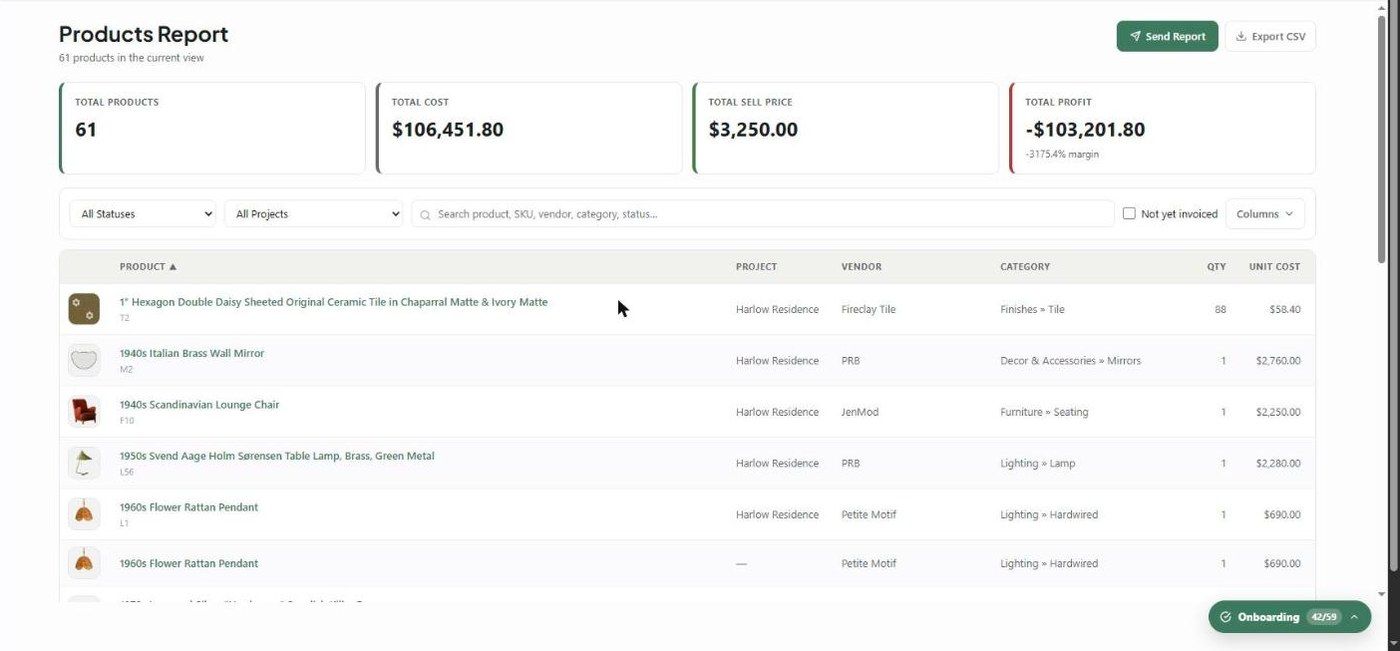Click the $2,280.00 unit cost value

[1278, 463]
